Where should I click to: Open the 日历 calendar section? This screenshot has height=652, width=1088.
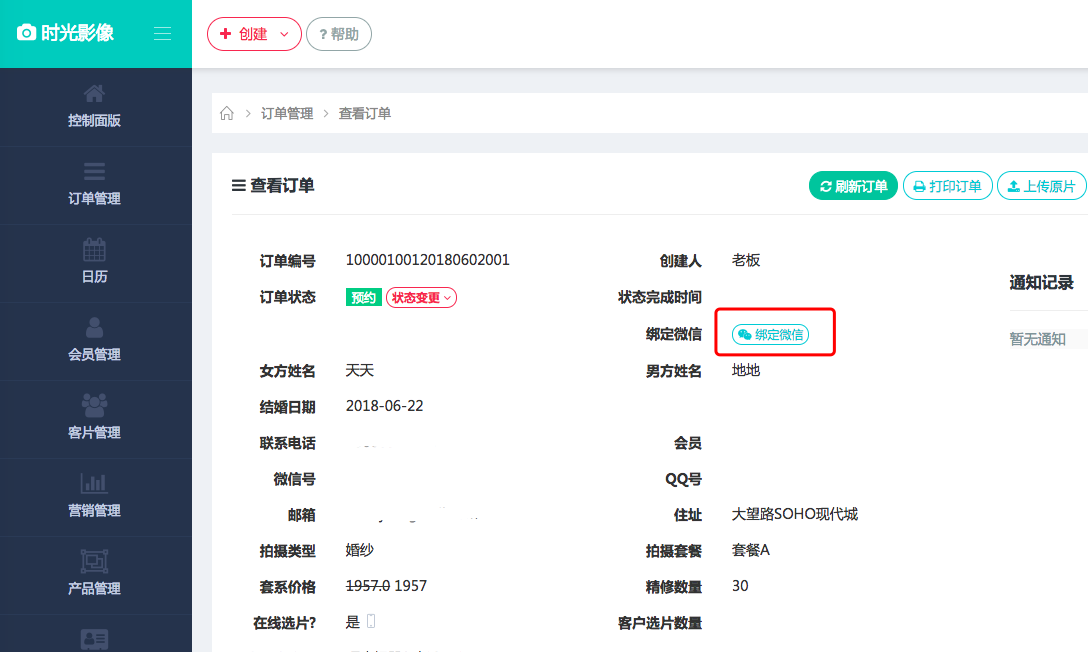coord(95,263)
